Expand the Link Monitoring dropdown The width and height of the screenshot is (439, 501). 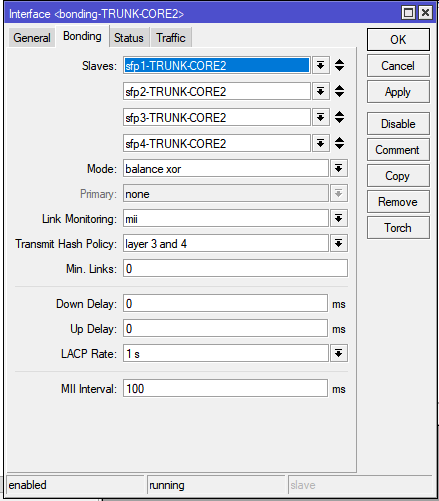(x=339, y=218)
